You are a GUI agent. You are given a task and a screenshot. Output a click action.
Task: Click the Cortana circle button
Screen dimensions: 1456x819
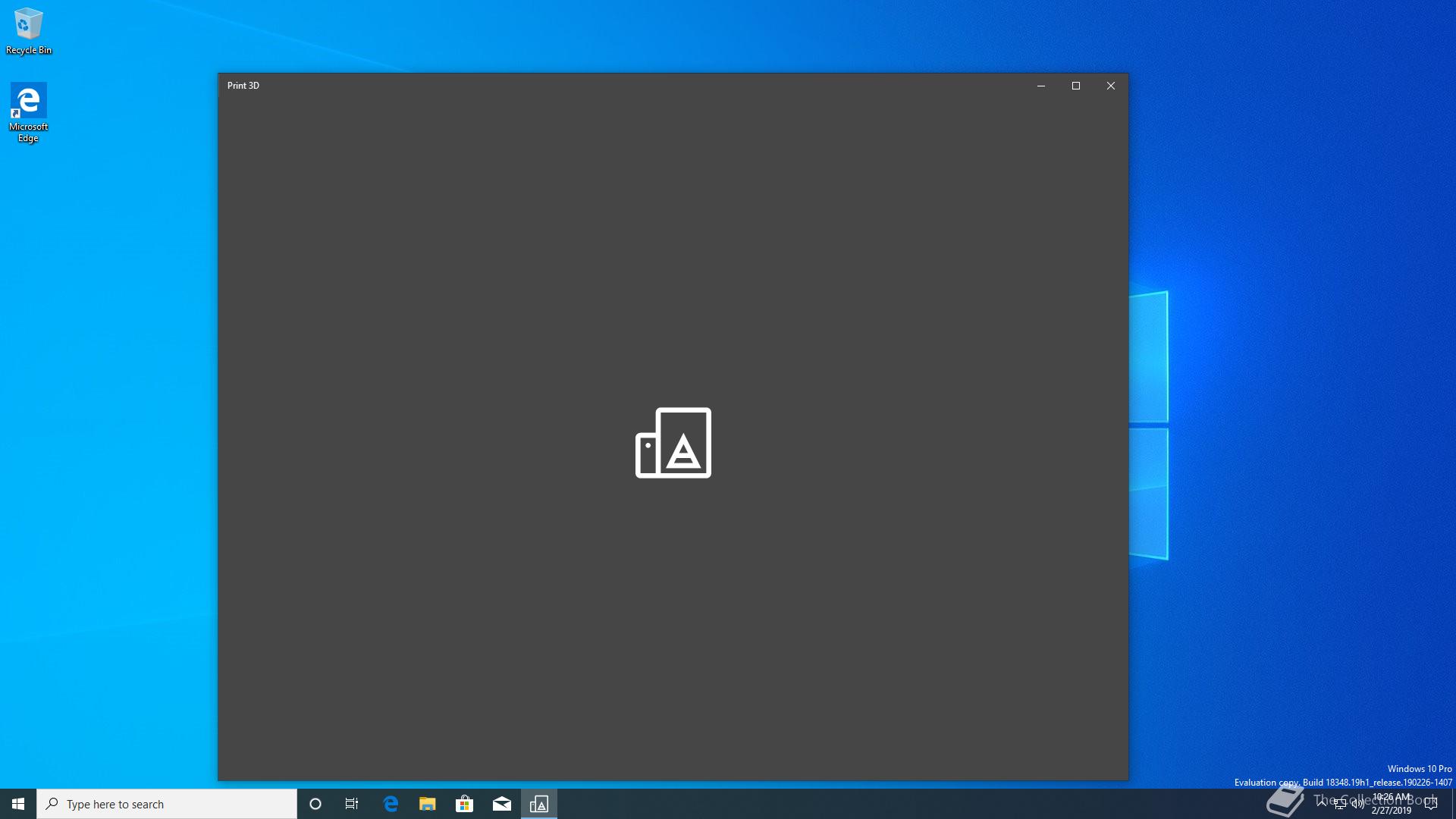pos(315,804)
